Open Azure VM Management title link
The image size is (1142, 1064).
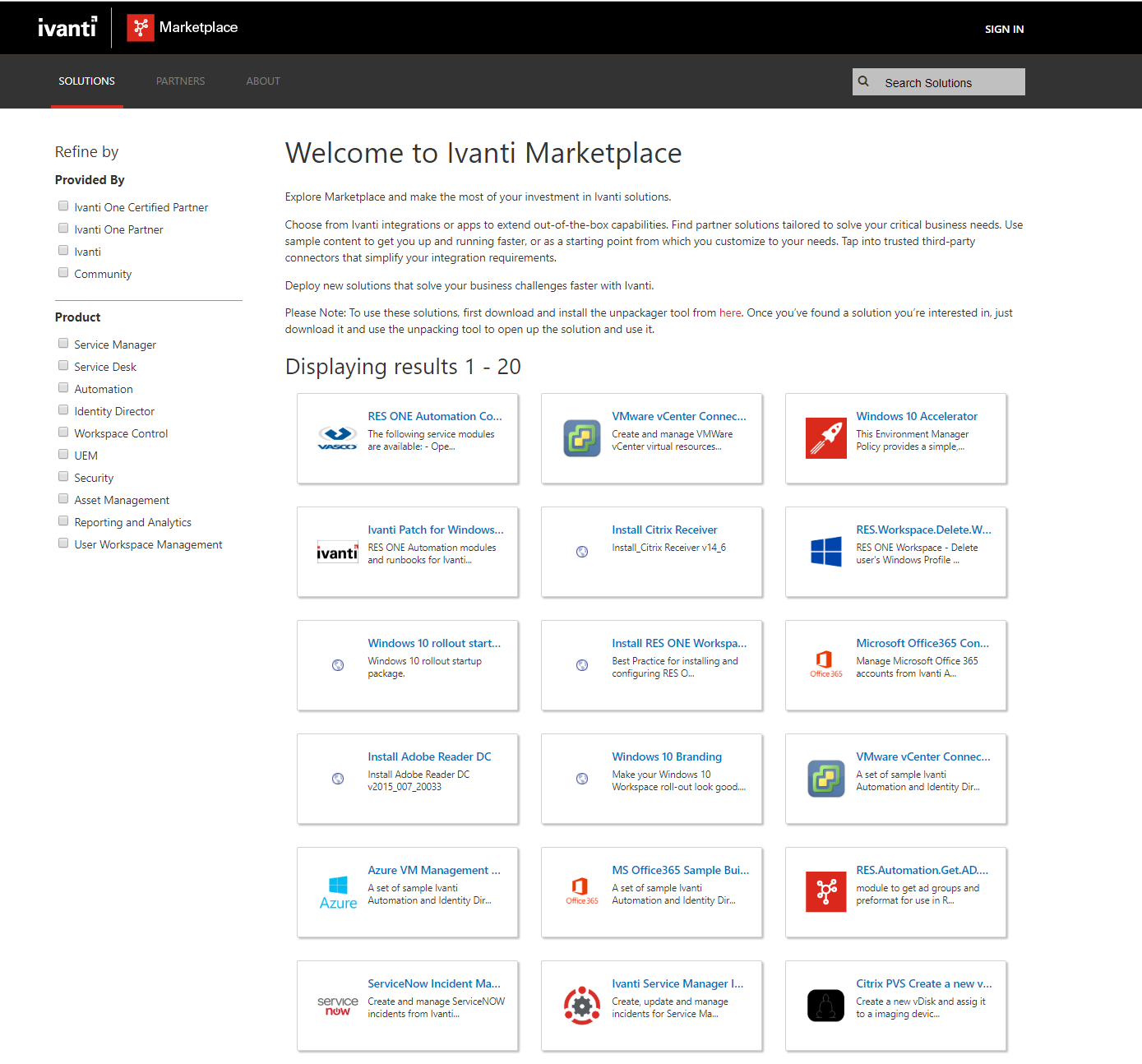tap(433, 870)
